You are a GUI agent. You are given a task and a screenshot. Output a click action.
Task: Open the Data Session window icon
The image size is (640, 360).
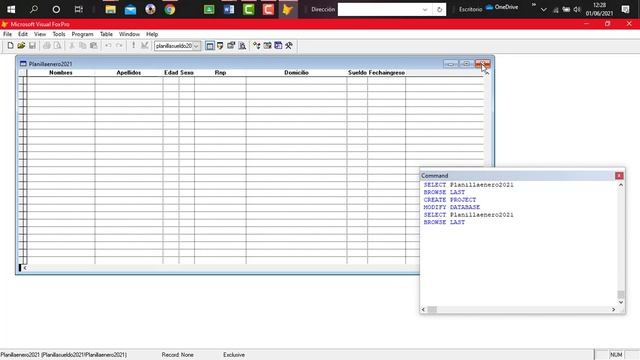[220, 46]
